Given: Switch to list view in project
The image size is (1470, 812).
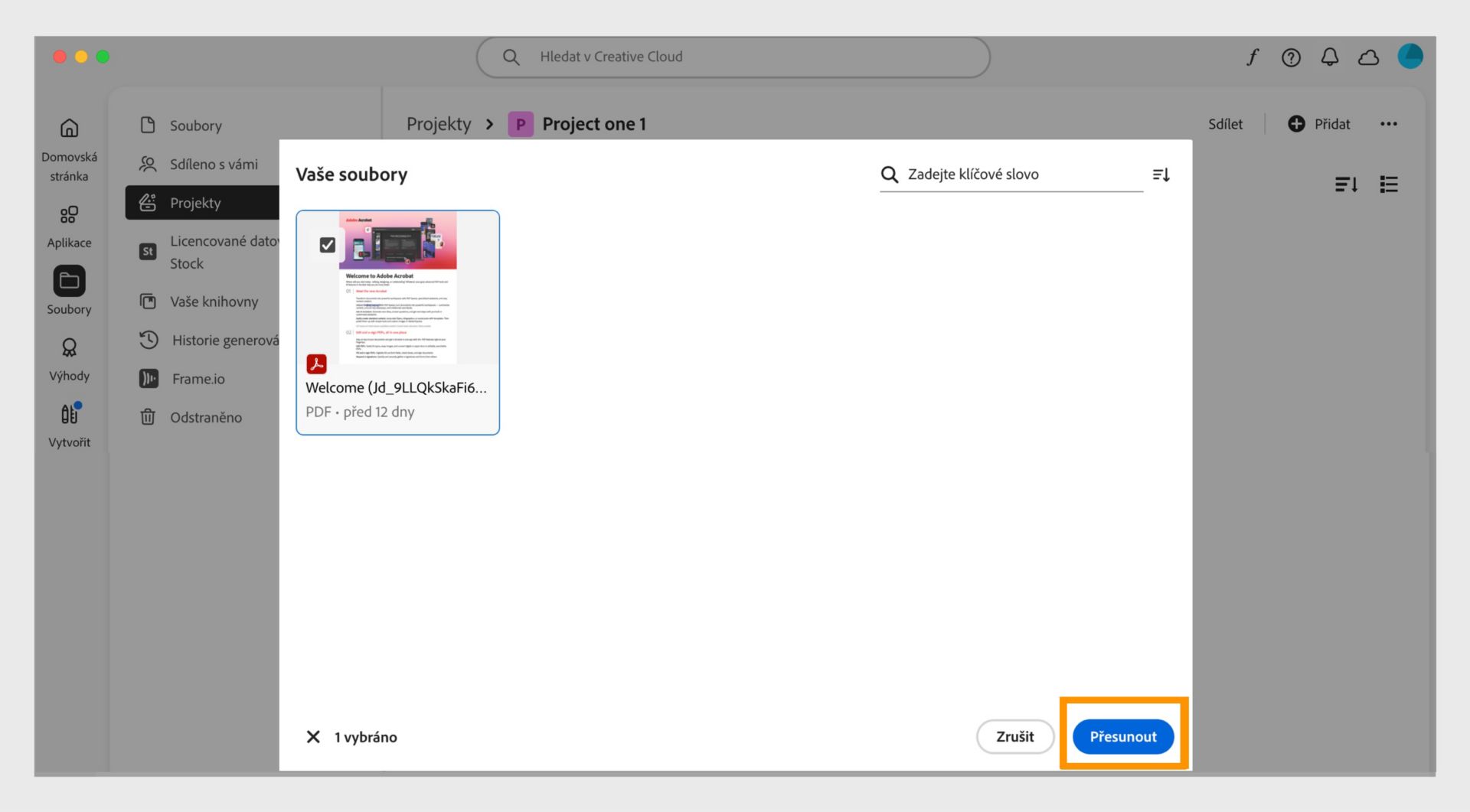Looking at the screenshot, I should 1389,184.
